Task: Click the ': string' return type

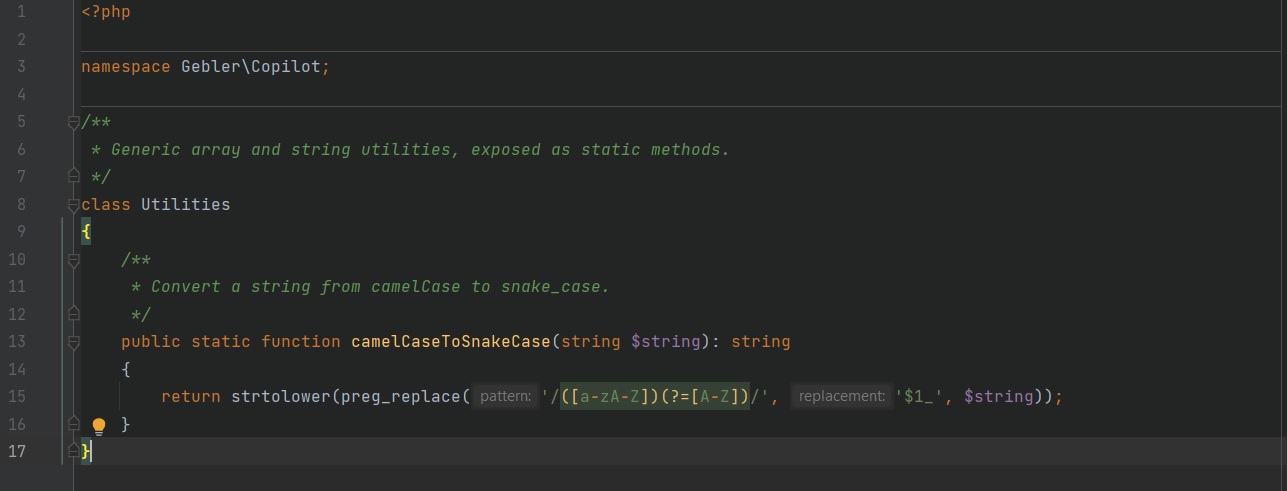Action: 751,341
